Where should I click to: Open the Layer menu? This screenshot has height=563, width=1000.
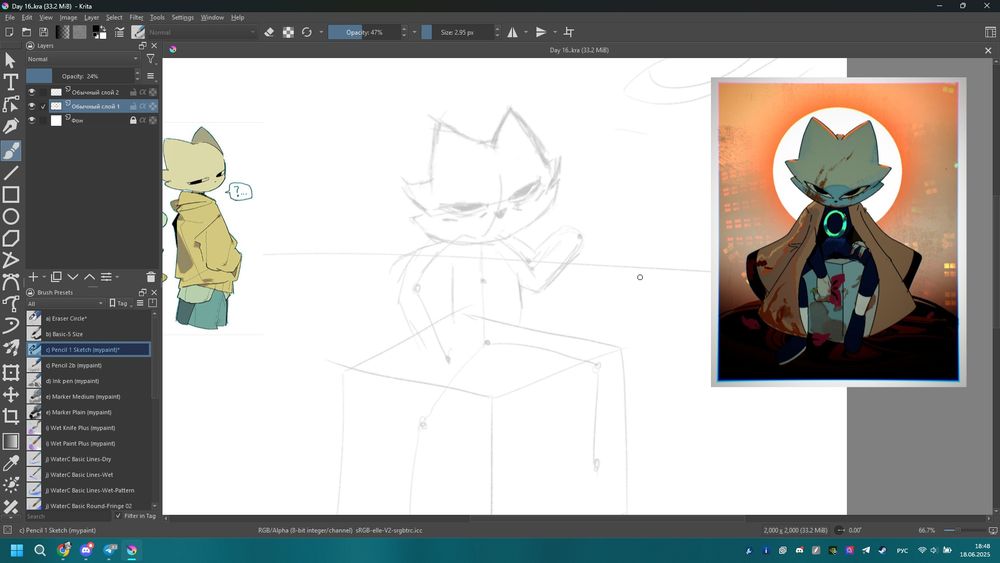(x=92, y=17)
